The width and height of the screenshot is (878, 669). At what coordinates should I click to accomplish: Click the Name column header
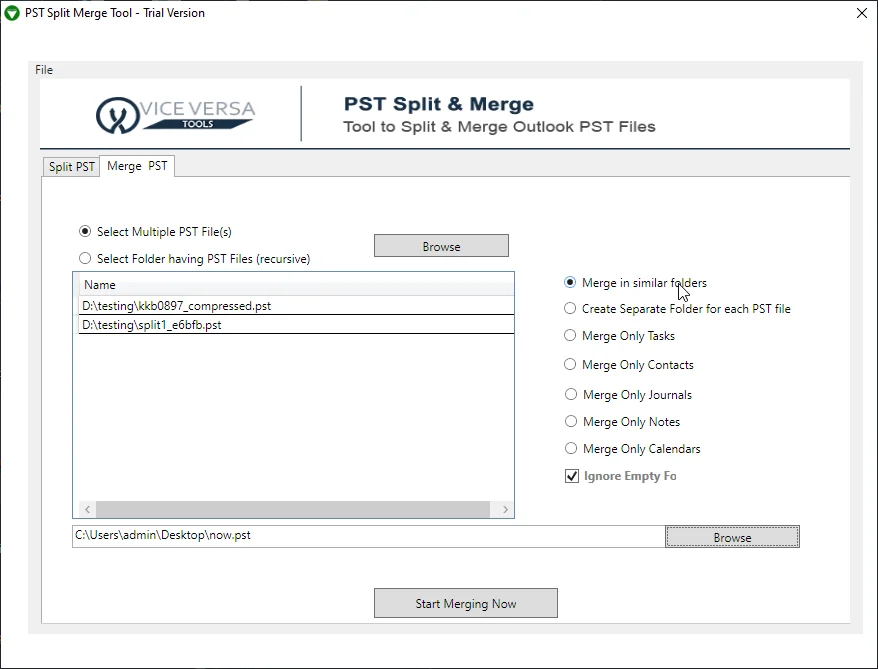click(296, 284)
